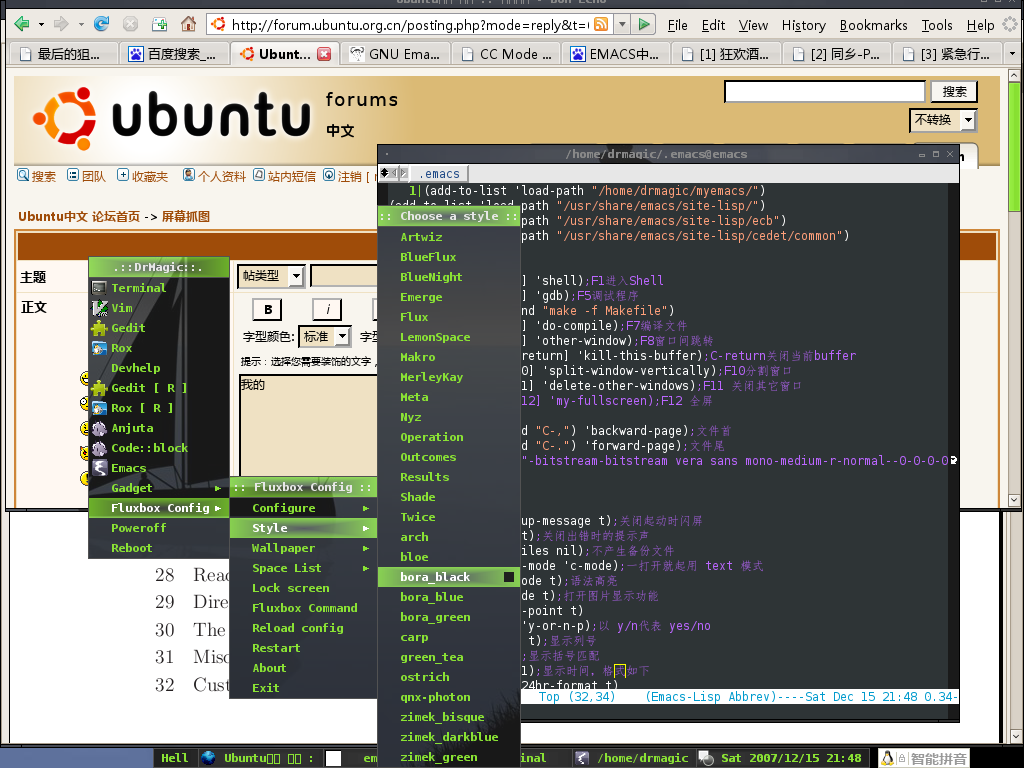Image resolution: width=1024 pixels, height=768 pixels.
Task: Click the RSS feed icon in address bar
Action: tap(601, 25)
